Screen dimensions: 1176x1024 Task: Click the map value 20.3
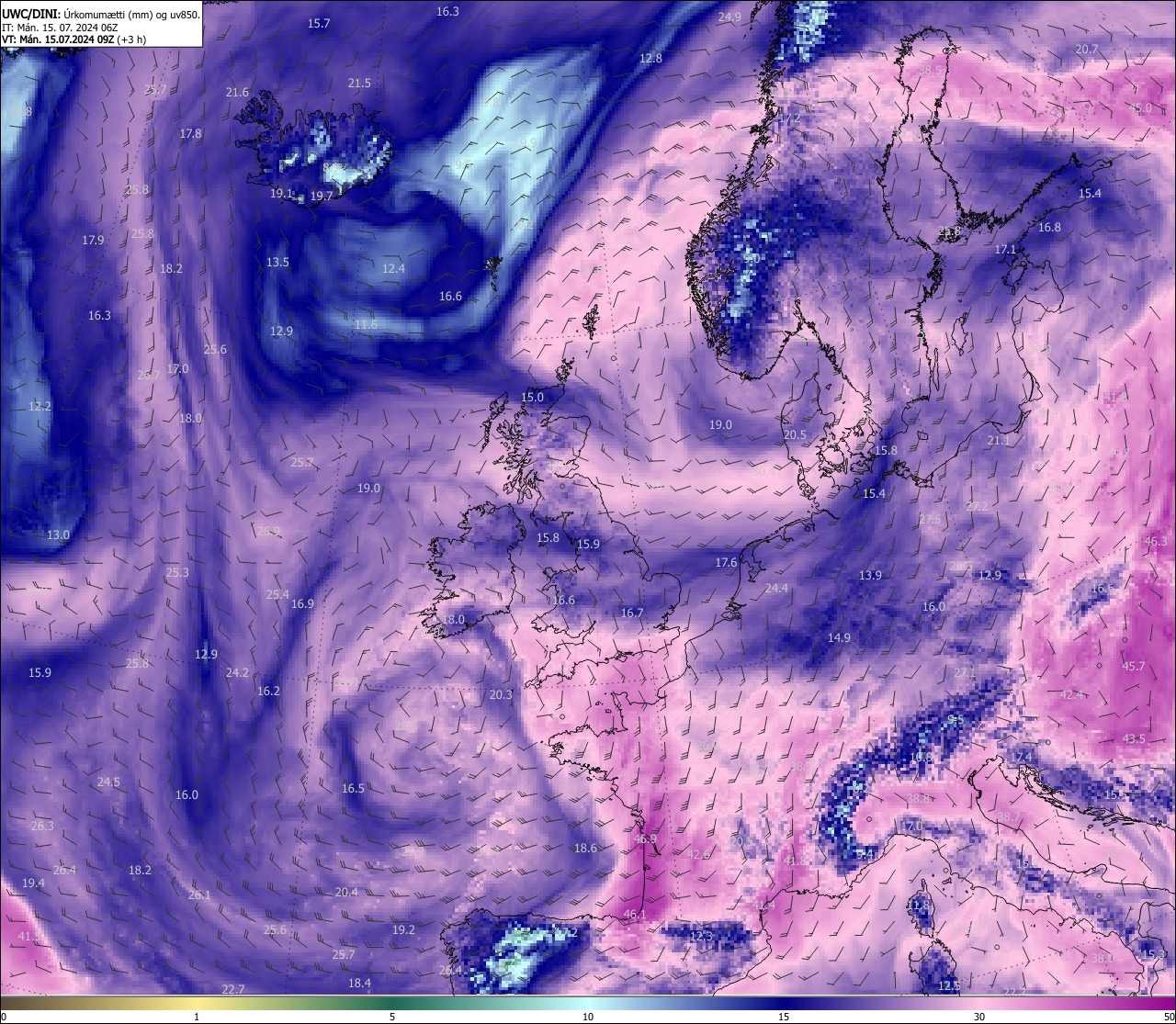501,694
